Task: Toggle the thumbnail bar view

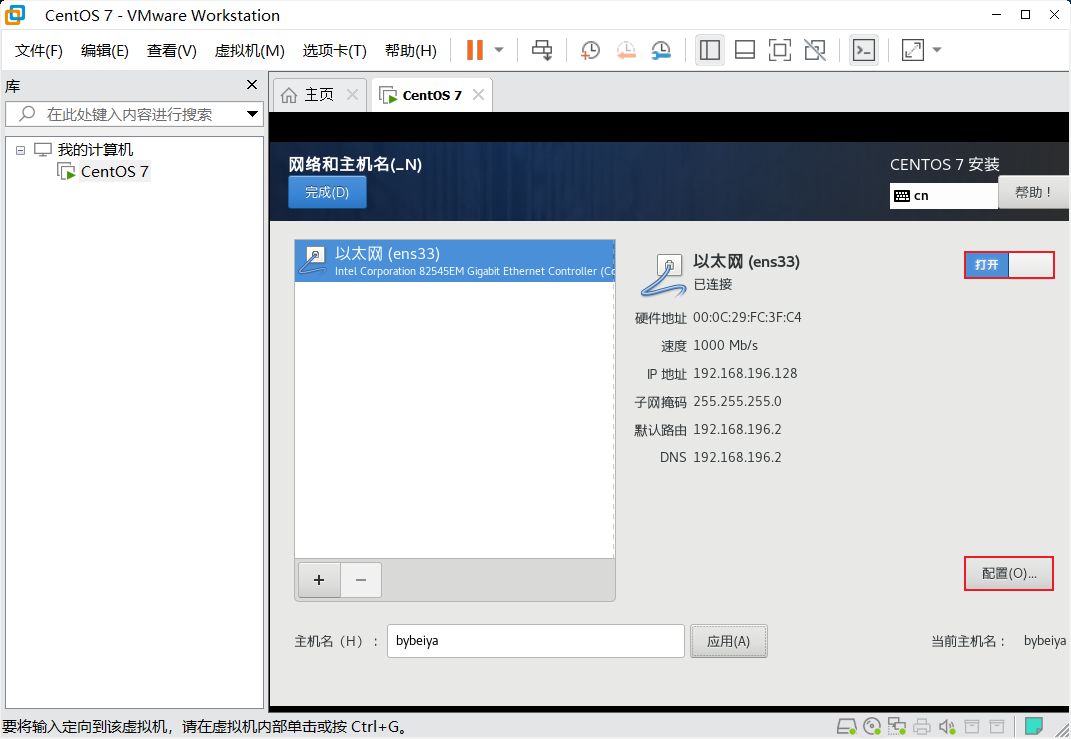Action: [x=745, y=50]
